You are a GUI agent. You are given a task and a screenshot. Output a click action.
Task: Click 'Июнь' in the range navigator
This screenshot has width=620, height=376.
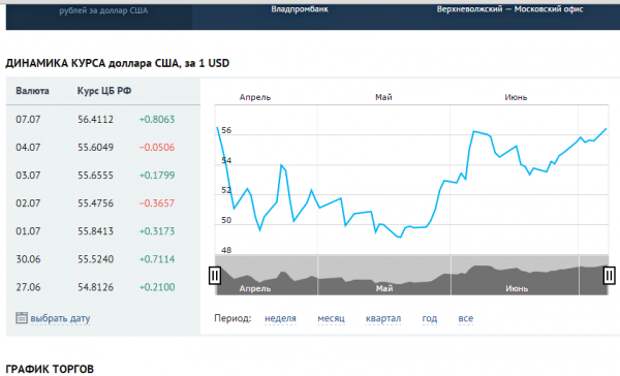click(x=516, y=289)
